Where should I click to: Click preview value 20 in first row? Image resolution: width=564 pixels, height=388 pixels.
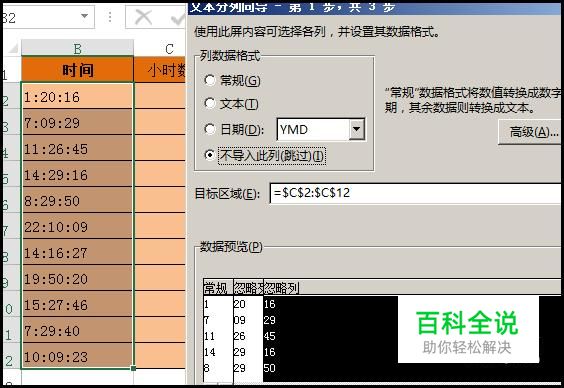click(239, 304)
